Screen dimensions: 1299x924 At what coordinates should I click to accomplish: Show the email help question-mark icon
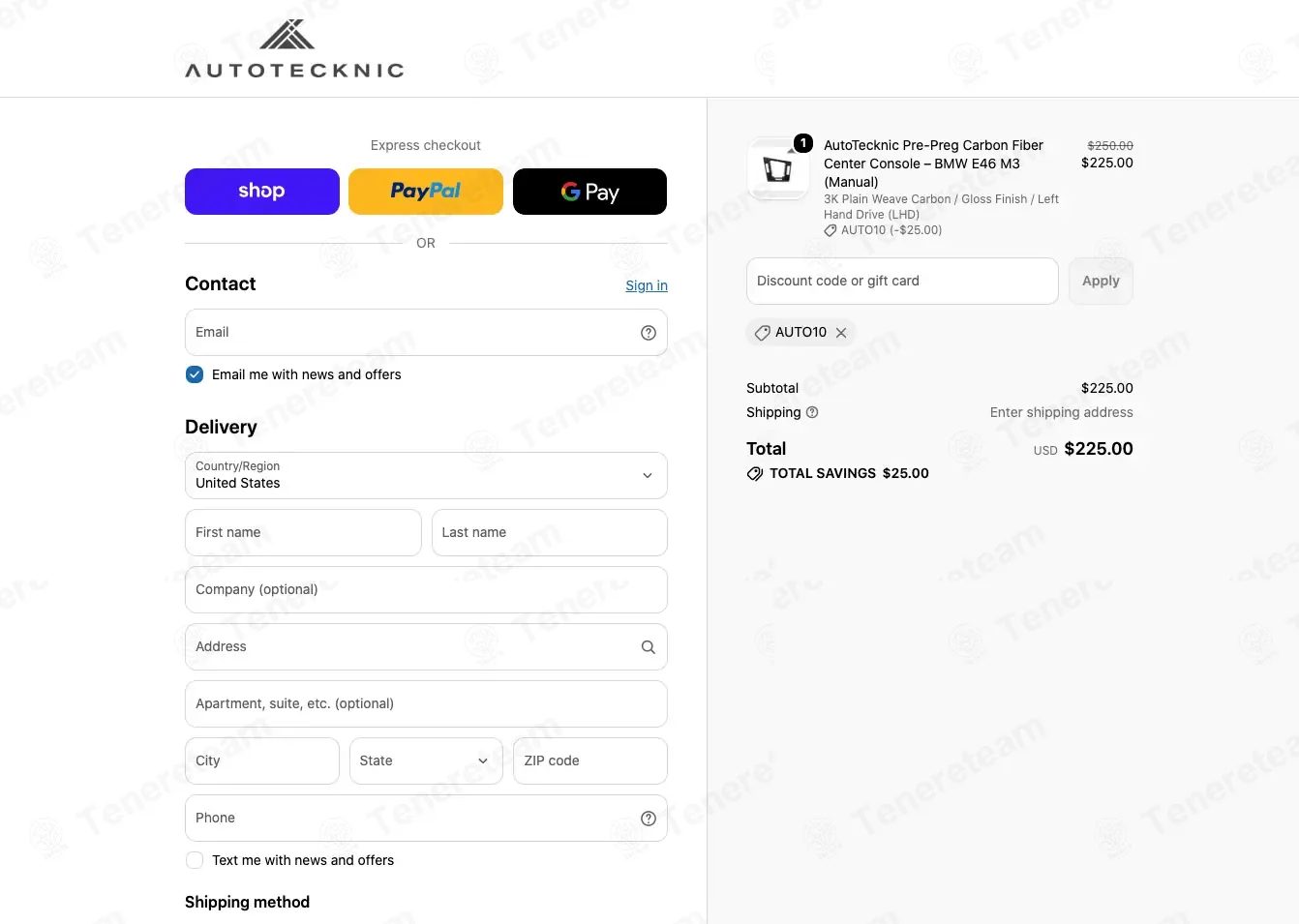click(649, 333)
